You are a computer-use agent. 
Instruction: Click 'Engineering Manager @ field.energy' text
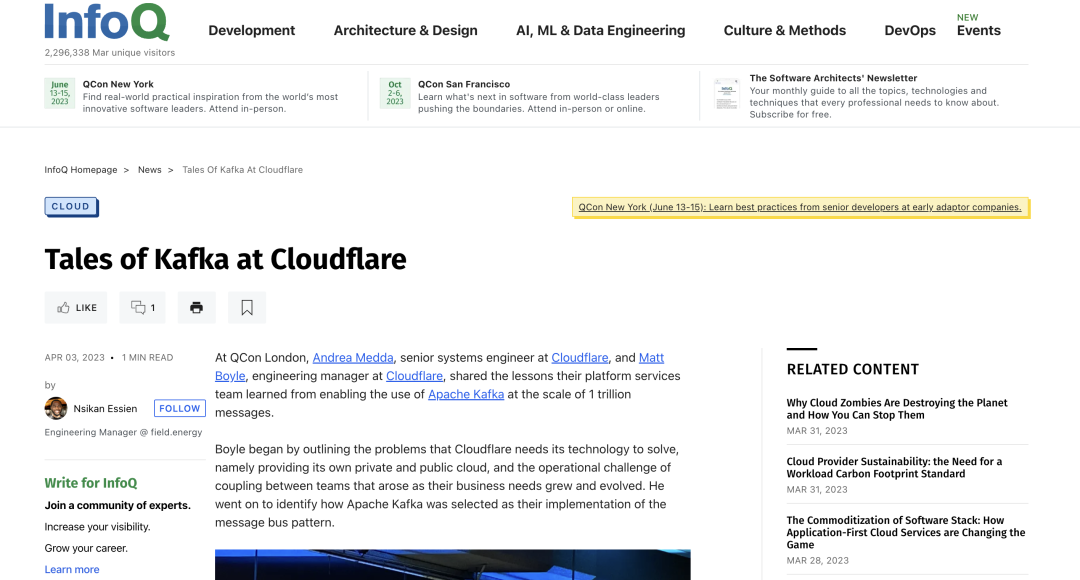coord(123,432)
